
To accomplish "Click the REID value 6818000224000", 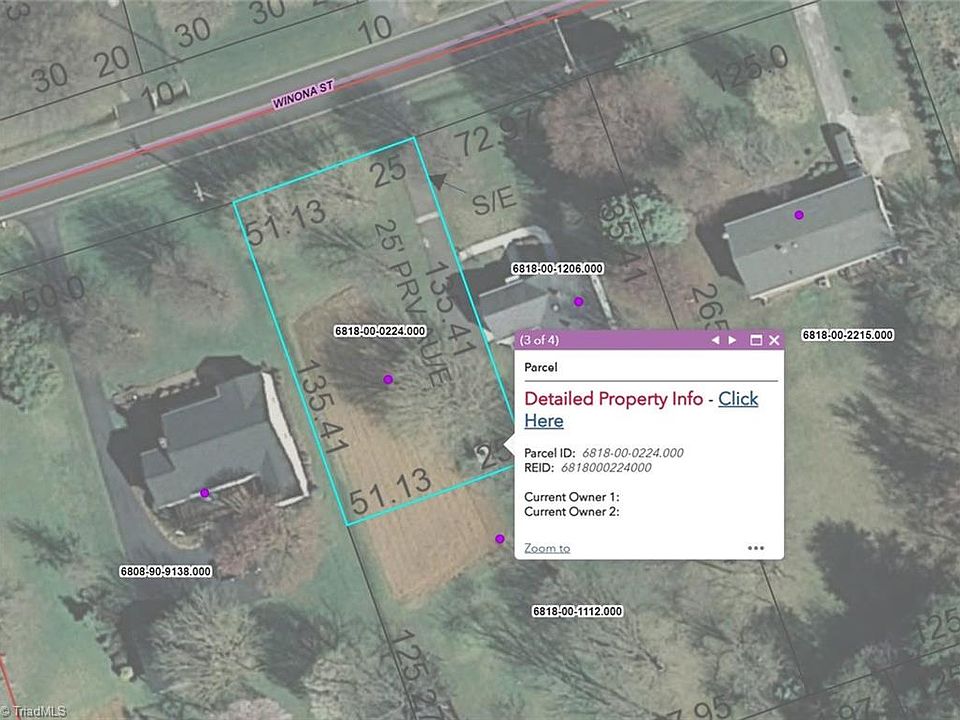I will [x=606, y=468].
